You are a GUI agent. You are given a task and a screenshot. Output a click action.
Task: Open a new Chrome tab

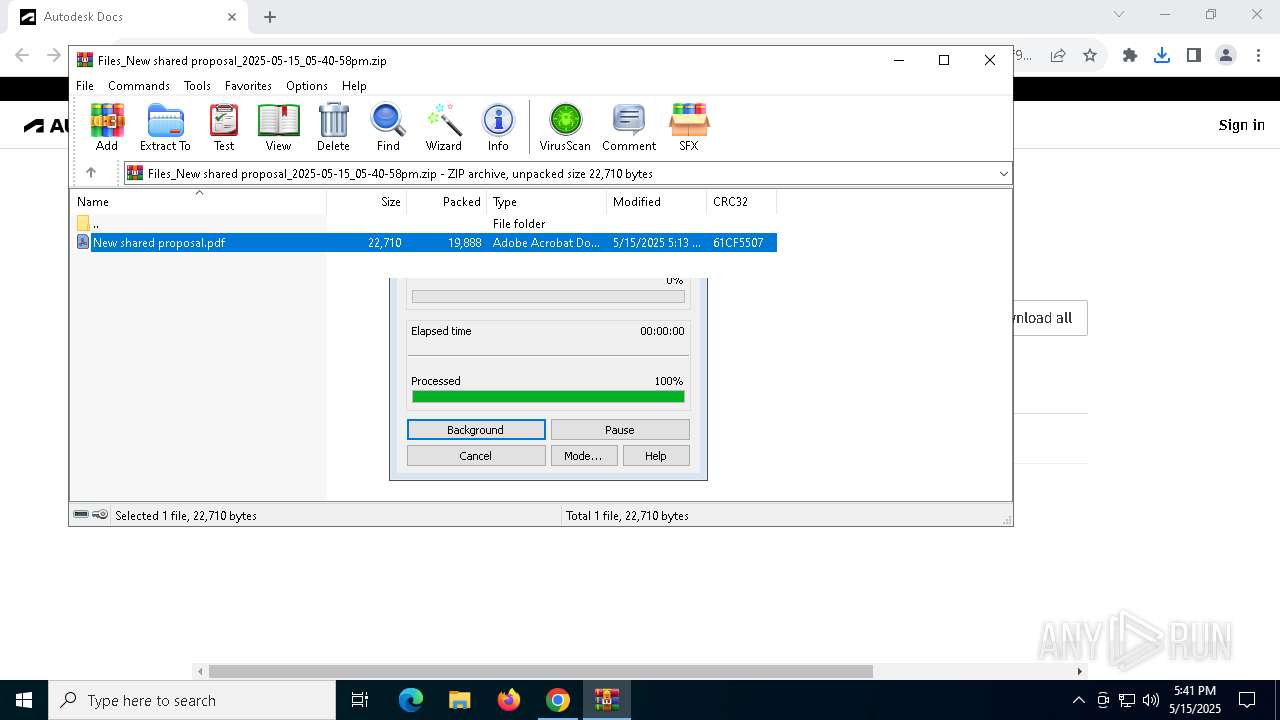click(270, 16)
